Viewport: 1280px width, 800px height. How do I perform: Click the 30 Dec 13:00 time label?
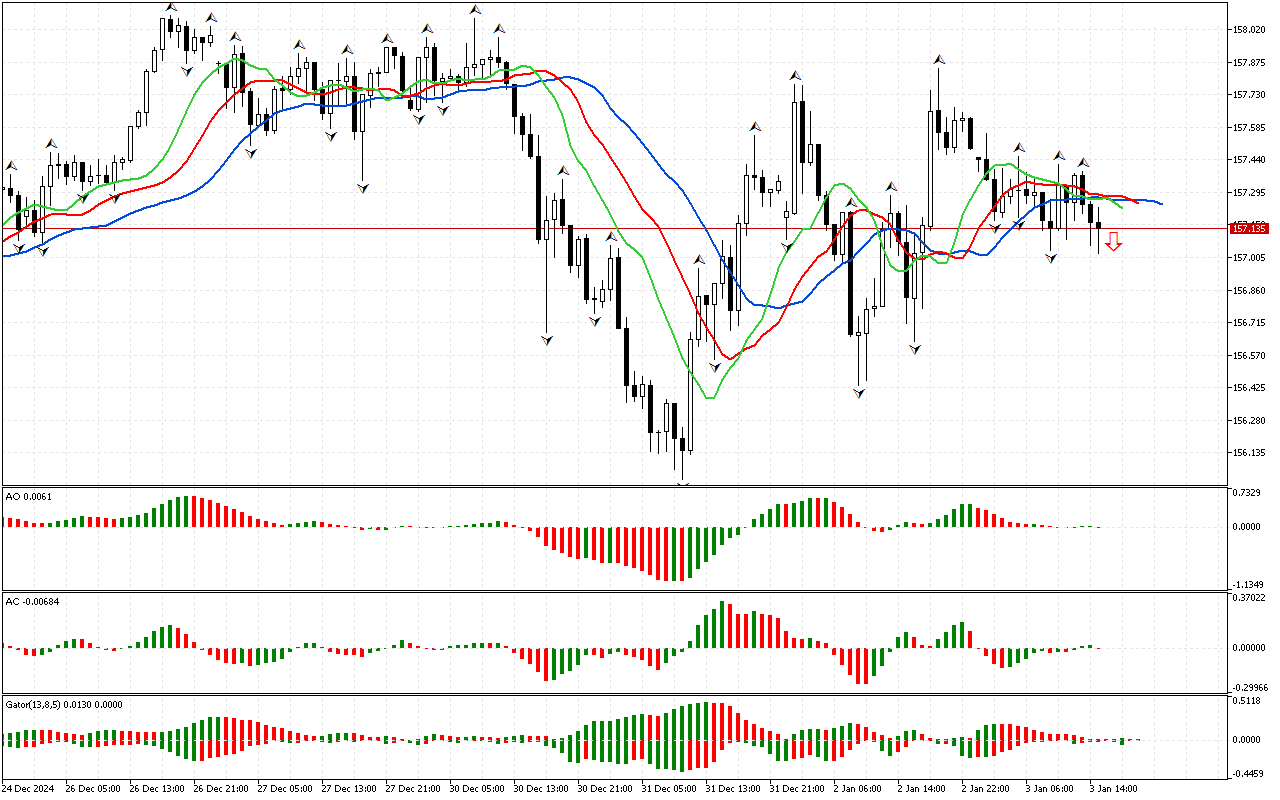point(541,789)
